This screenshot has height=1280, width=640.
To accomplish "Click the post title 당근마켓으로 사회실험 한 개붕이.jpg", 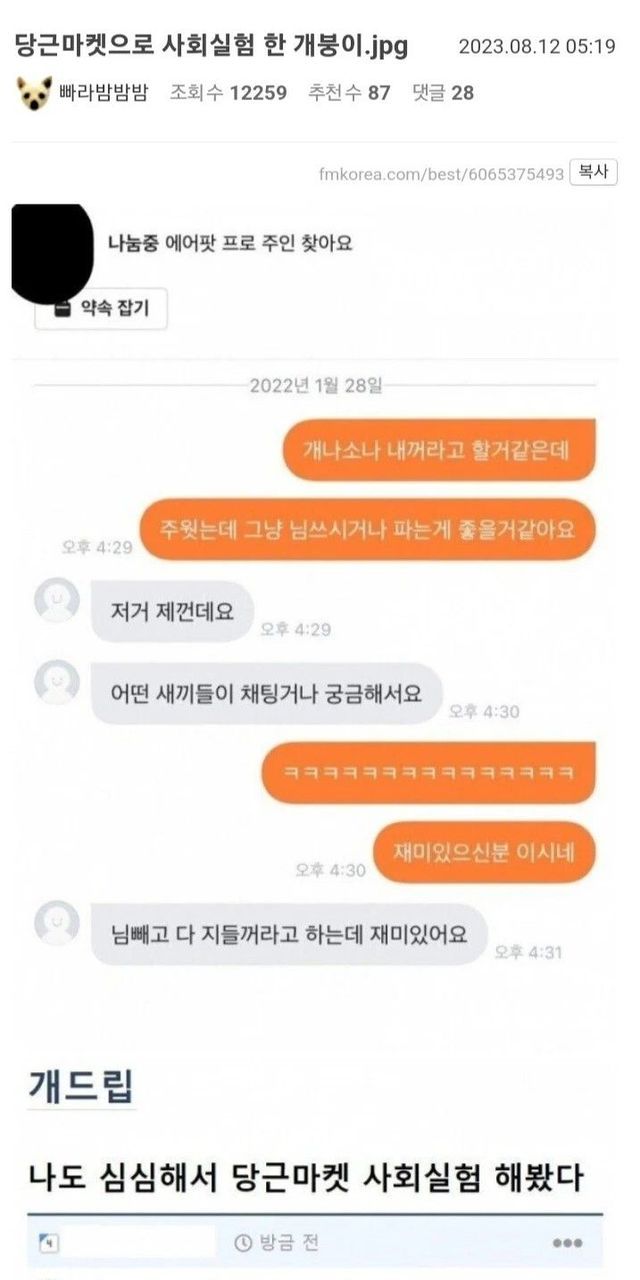I will click(x=212, y=46).
